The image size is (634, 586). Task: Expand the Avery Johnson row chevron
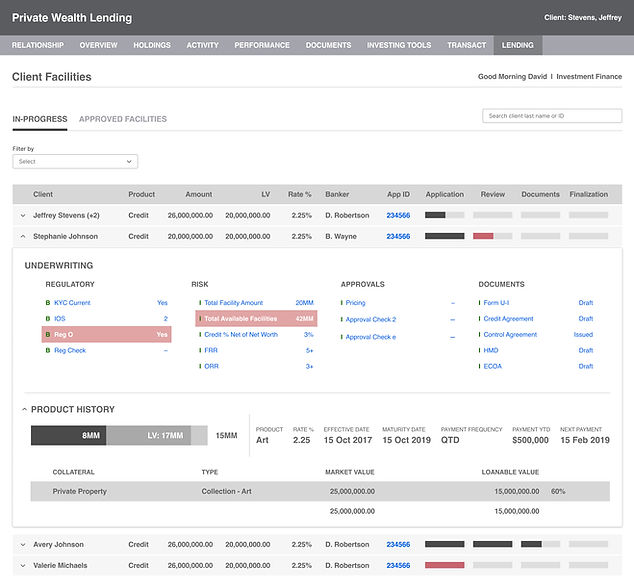(x=23, y=545)
